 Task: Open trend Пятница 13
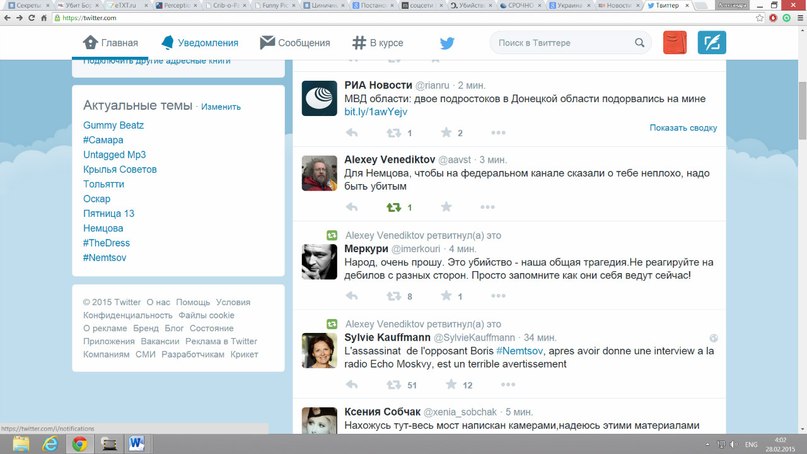tap(109, 214)
